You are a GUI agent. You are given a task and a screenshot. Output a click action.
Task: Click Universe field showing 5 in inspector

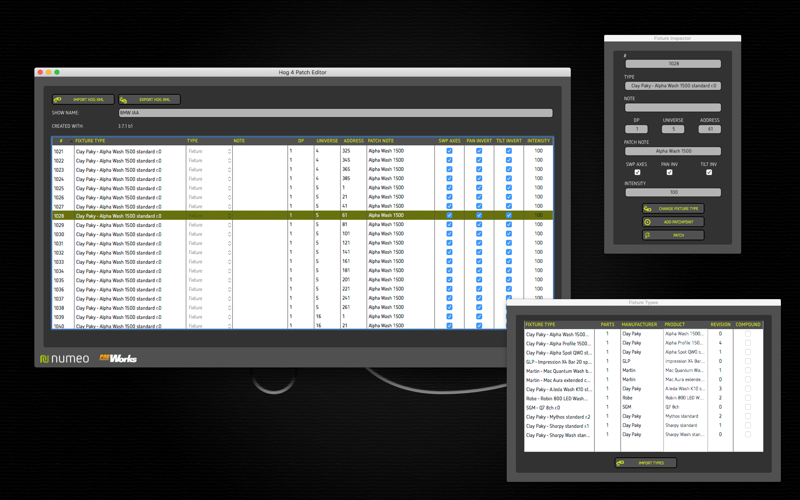(673, 129)
